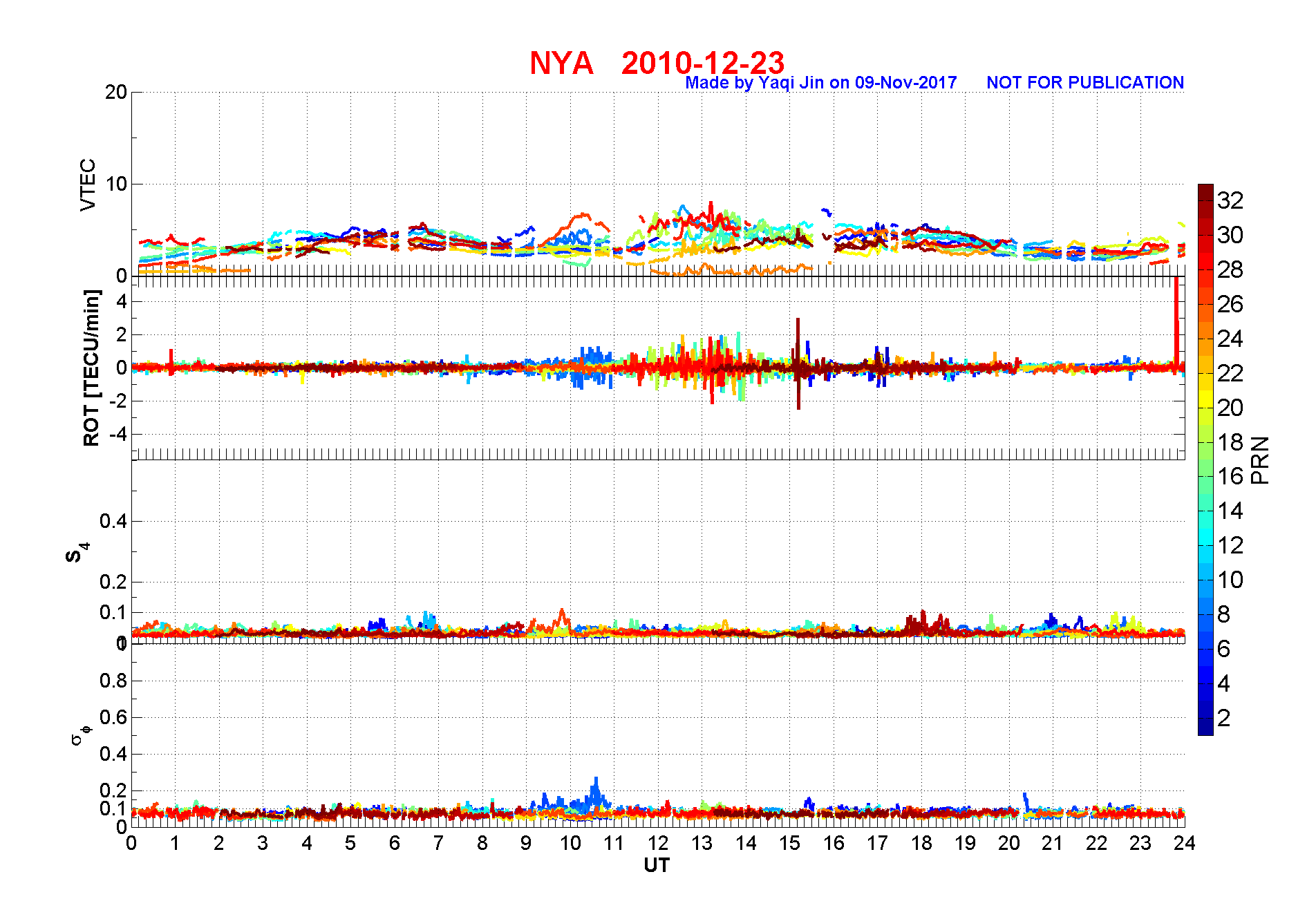Click the 'ROT [TECU/min]' axis label
The width and height of the screenshot is (1316, 919).
point(91,368)
